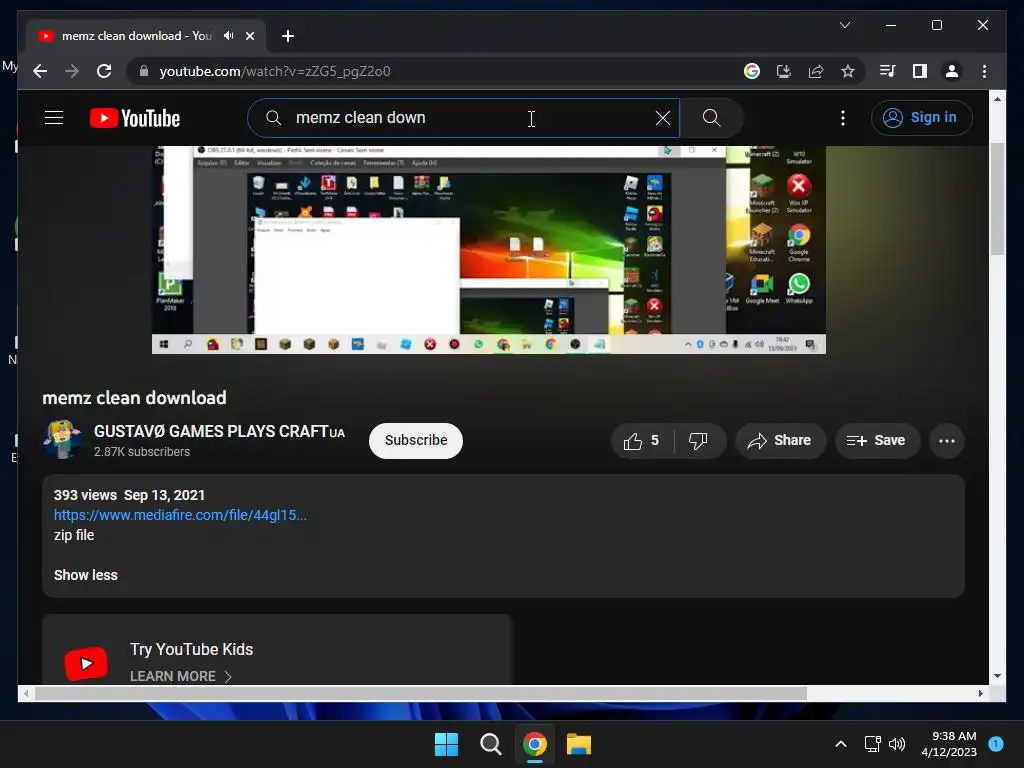Subscribe to GUSTAVØ GAMES PLAYS CRAFT

(416, 441)
